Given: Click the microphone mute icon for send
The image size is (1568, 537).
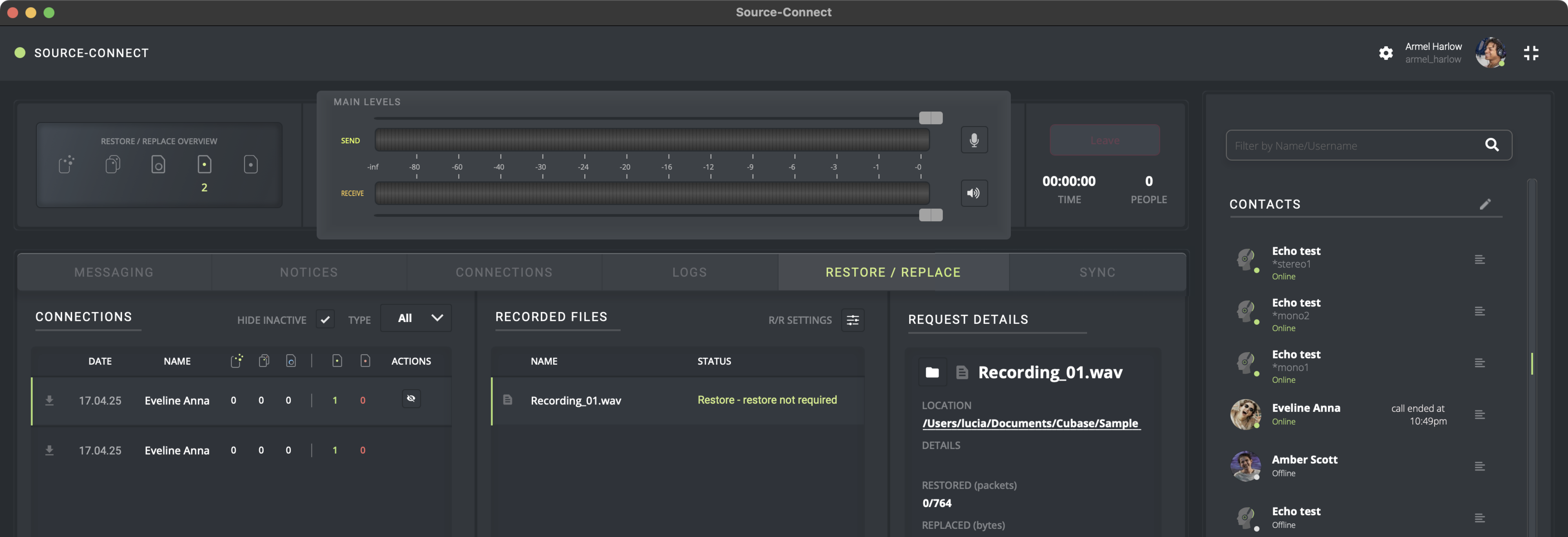Looking at the screenshot, I should click(x=974, y=140).
